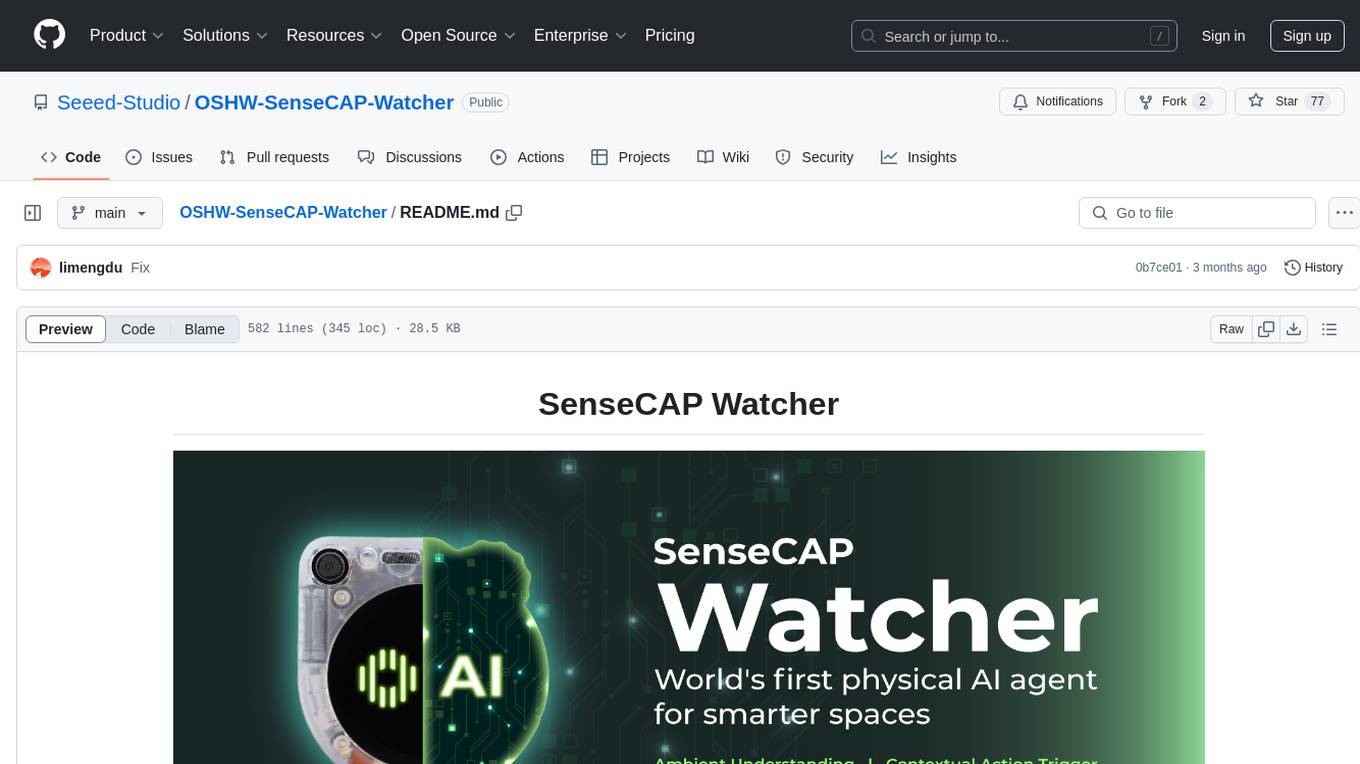Fork the repository
Image resolution: width=1360 pixels, height=764 pixels.
1175,102
